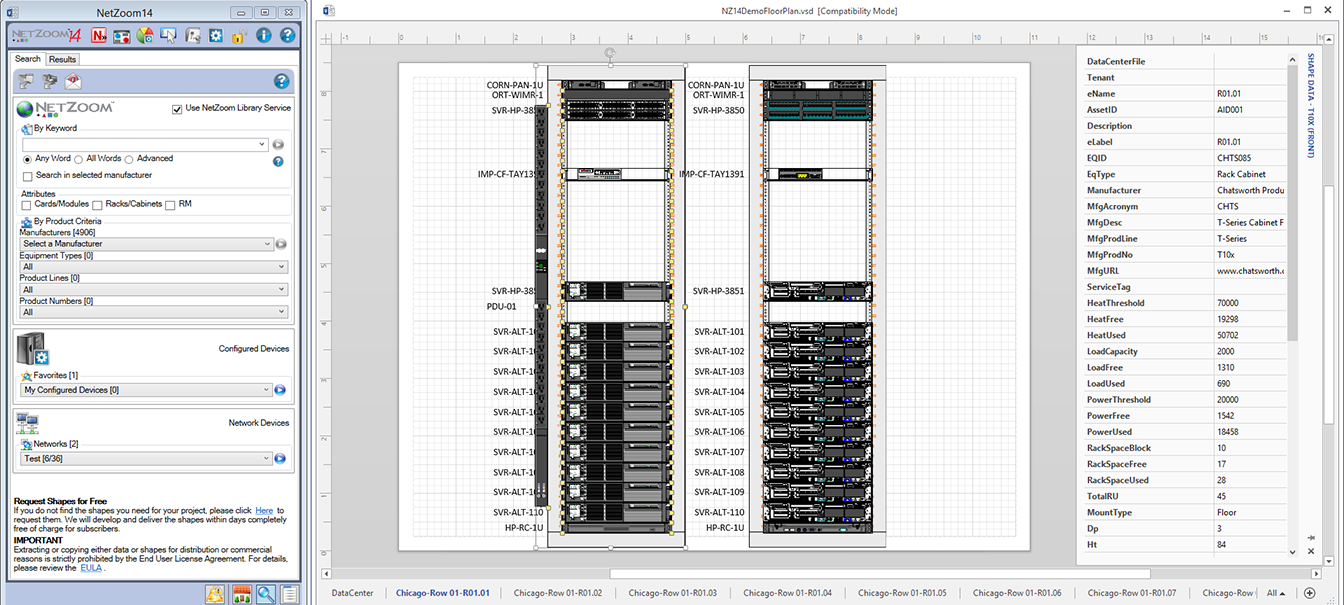This screenshot has height=605, width=1344.
Task: Click the settings gear icon in NetZoom toolbar
Action: (216, 36)
